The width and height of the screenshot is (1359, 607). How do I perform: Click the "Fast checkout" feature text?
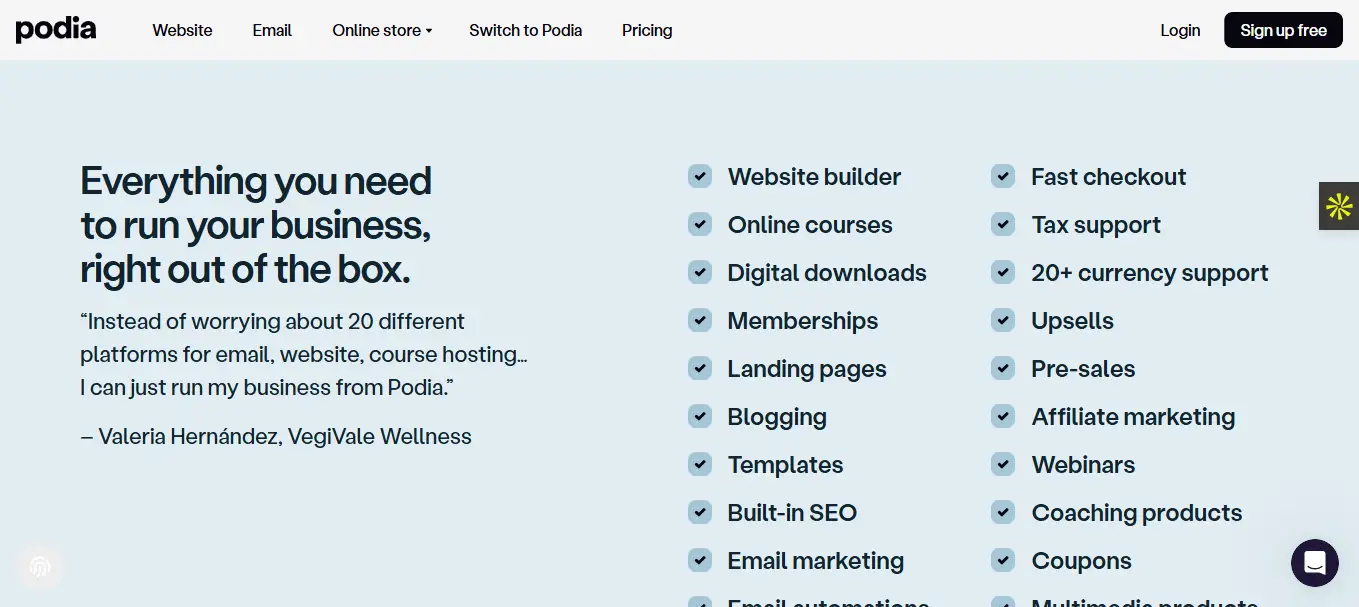point(1109,177)
